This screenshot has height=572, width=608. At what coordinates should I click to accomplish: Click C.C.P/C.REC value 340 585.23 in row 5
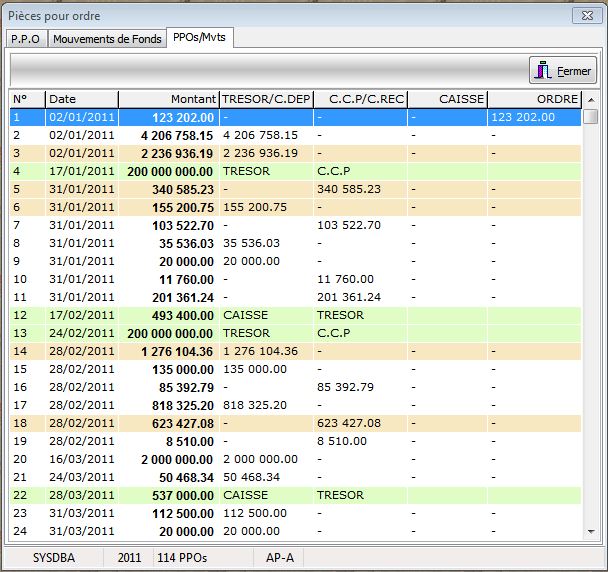(349, 189)
